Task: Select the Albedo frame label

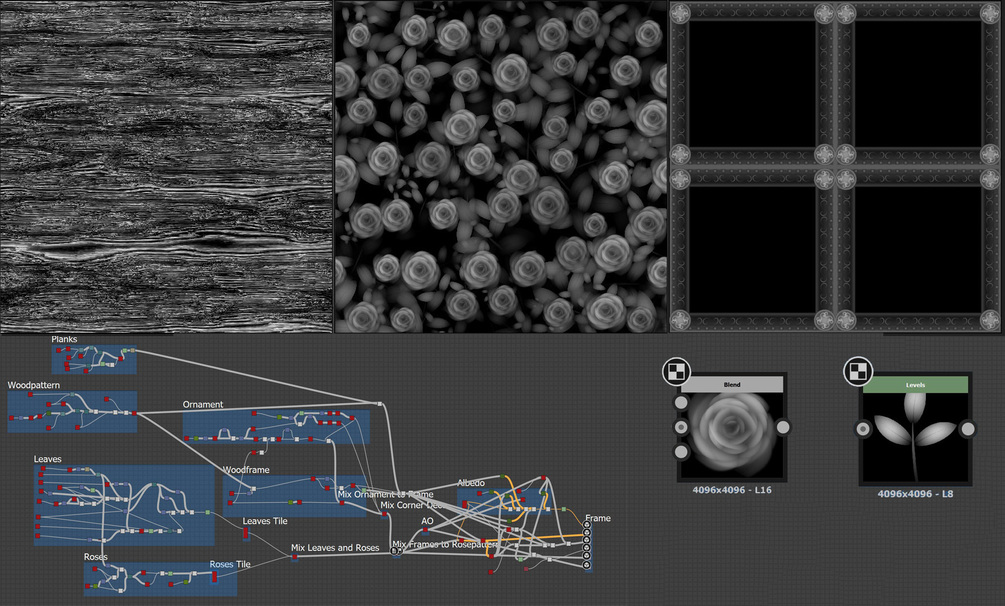Action: click(x=471, y=483)
